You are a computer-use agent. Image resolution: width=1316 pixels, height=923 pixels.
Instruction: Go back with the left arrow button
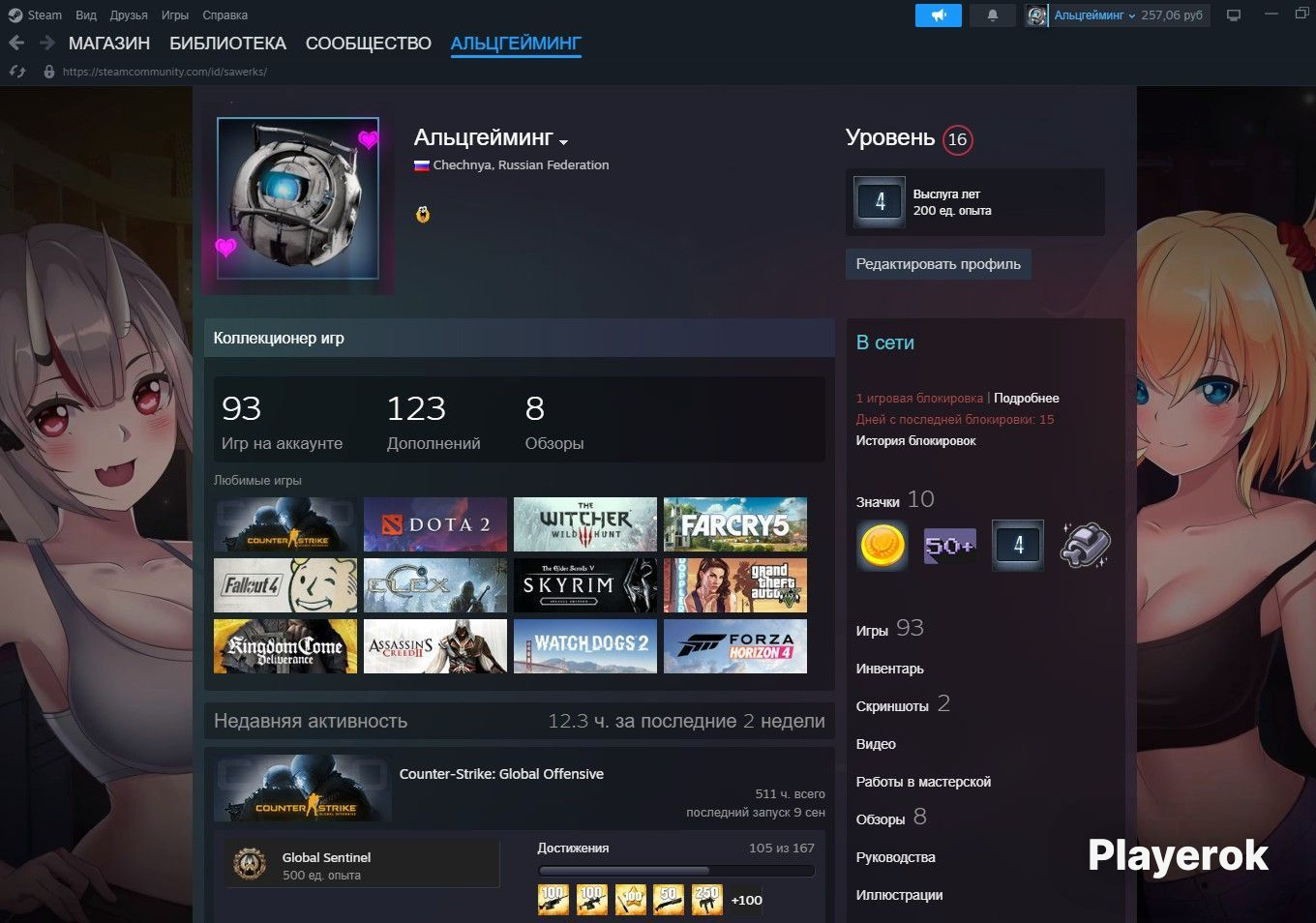click(16, 43)
